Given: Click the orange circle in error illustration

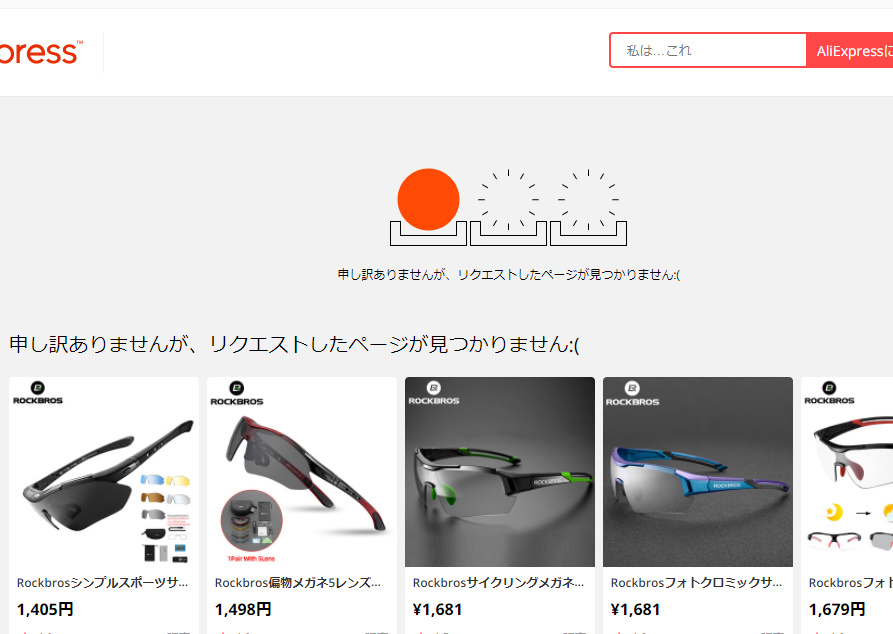Looking at the screenshot, I should (428, 199).
